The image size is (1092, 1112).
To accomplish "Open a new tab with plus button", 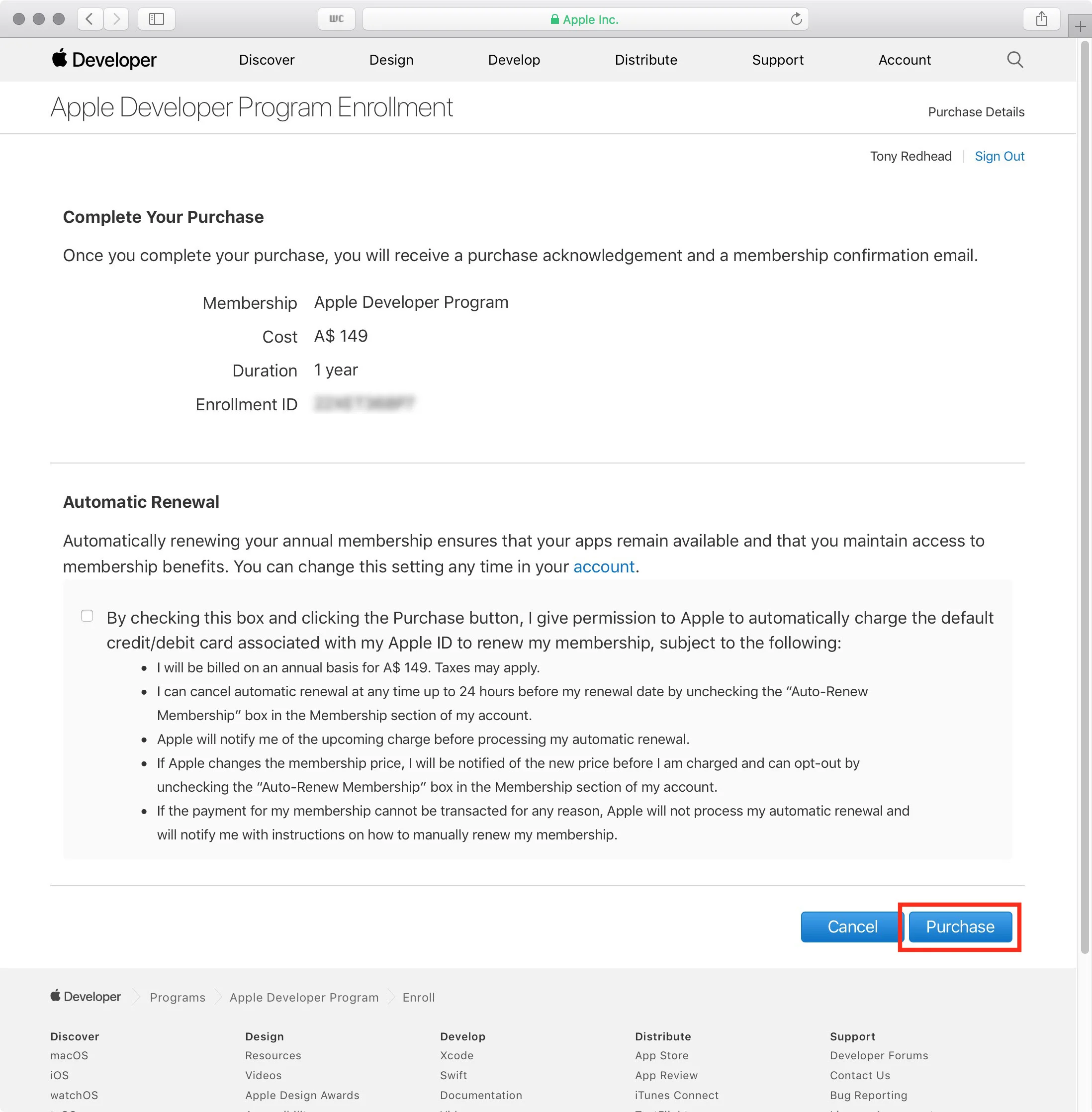I will tap(1080, 26).
